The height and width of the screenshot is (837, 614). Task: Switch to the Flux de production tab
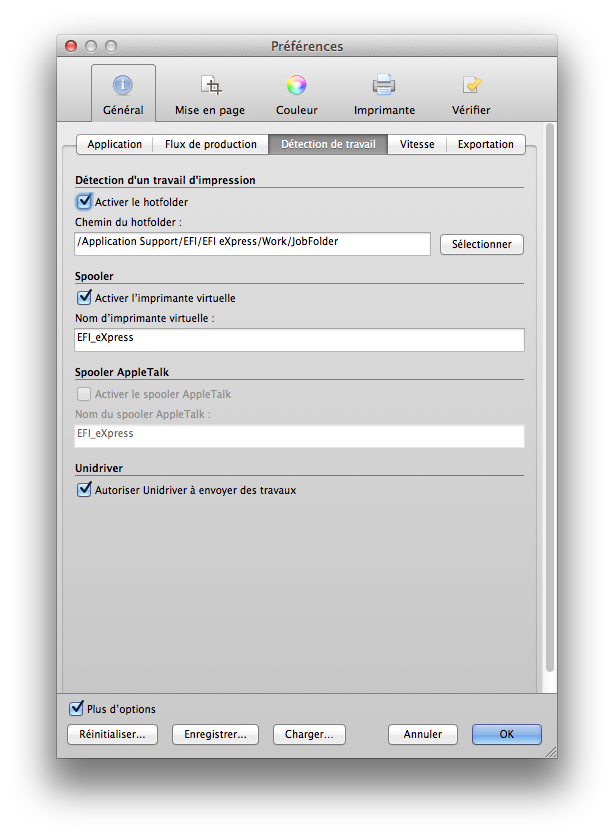[x=210, y=144]
